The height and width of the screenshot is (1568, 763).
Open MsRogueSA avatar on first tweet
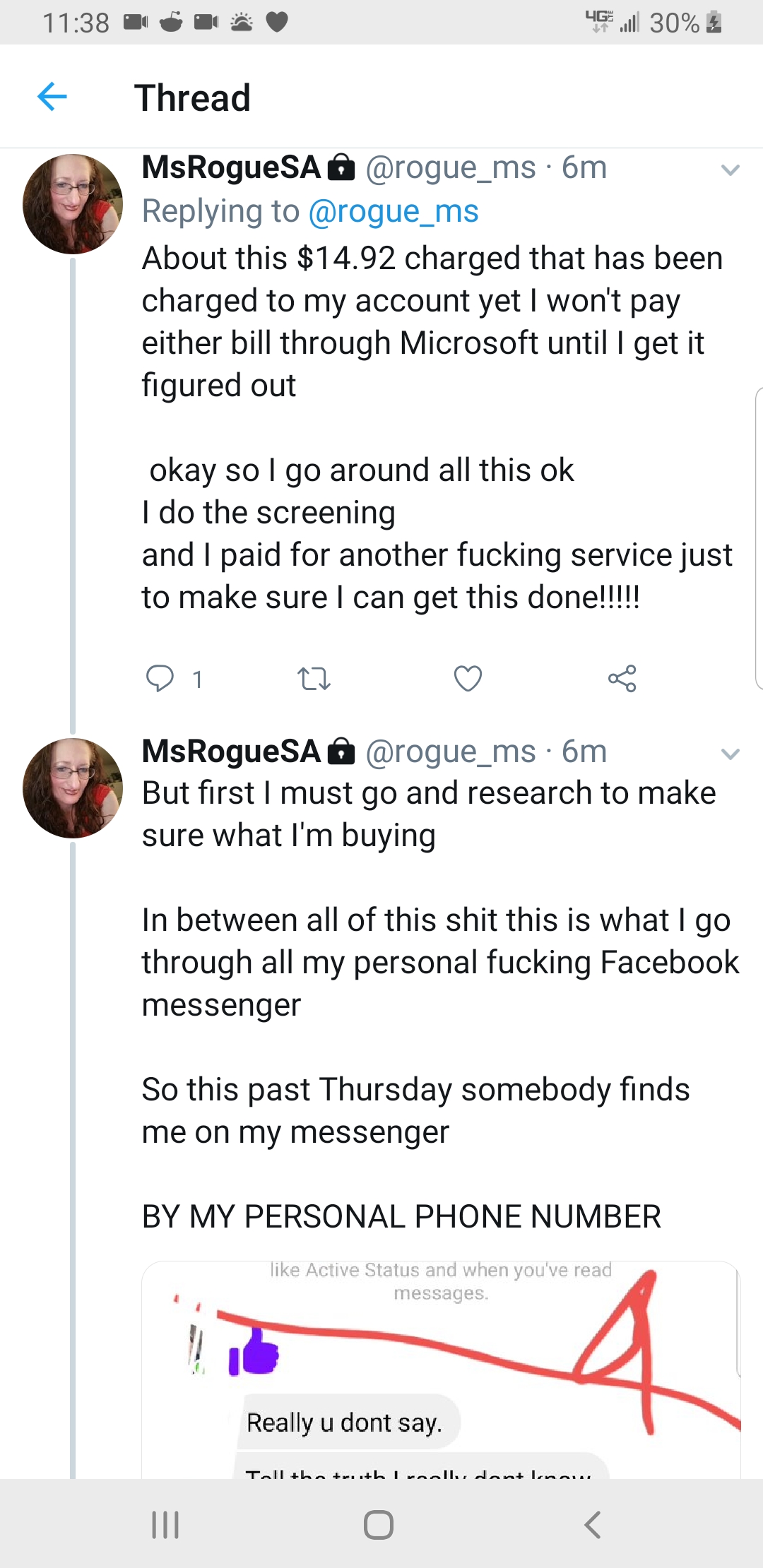click(x=73, y=204)
